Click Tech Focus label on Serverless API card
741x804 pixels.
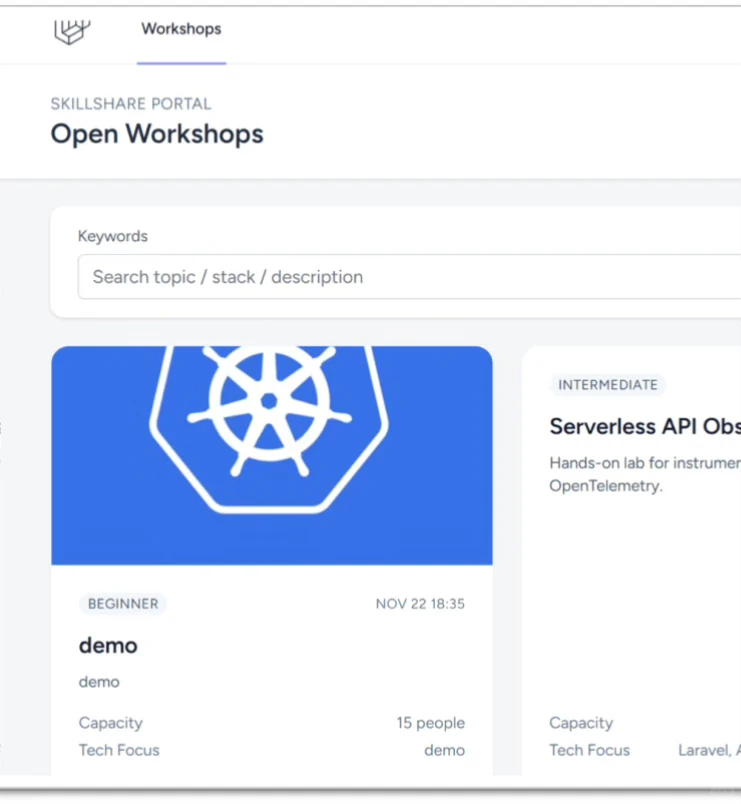point(590,750)
